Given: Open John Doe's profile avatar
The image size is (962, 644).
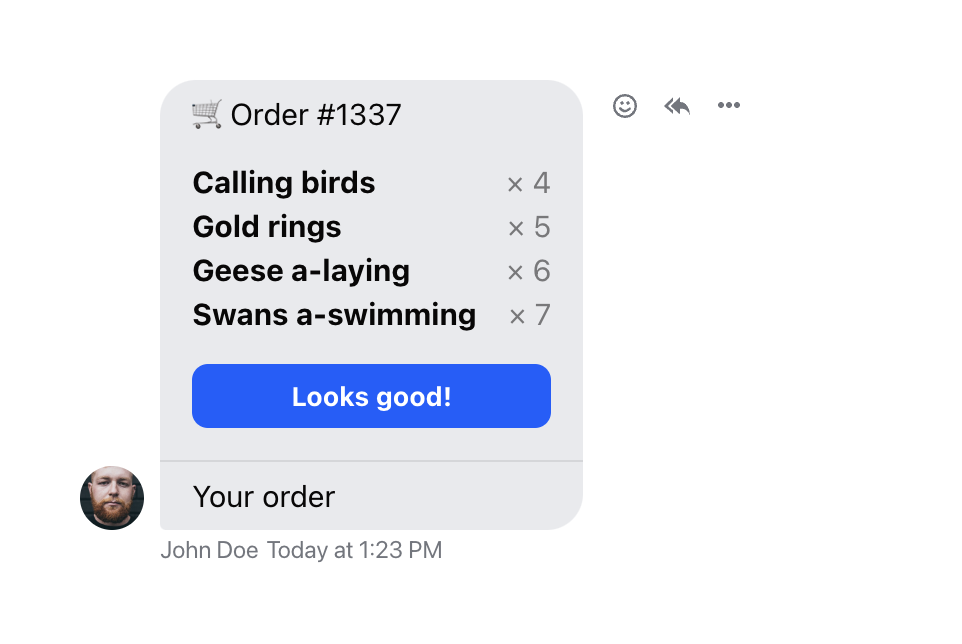Looking at the screenshot, I should 112,498.
